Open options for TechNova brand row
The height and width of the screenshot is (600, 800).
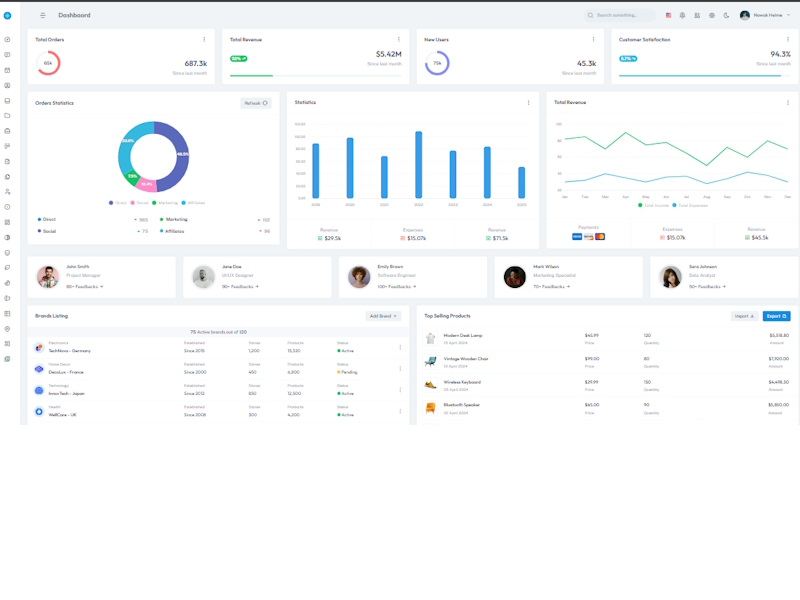400,348
